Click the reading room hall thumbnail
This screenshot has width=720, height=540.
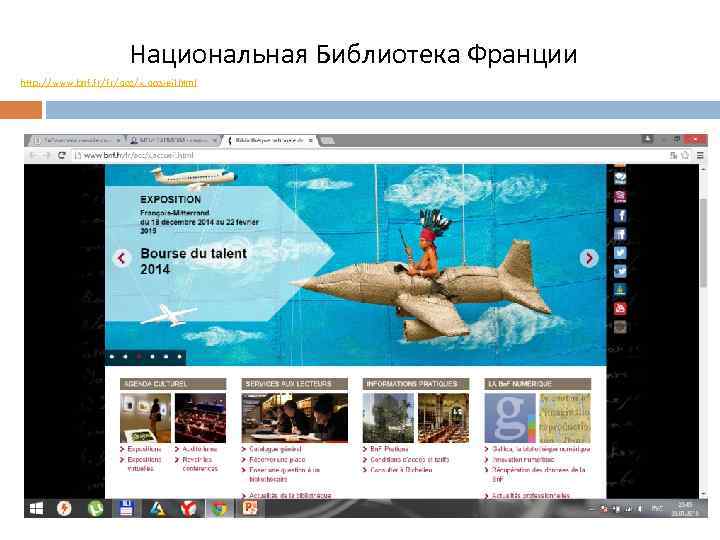point(444,418)
